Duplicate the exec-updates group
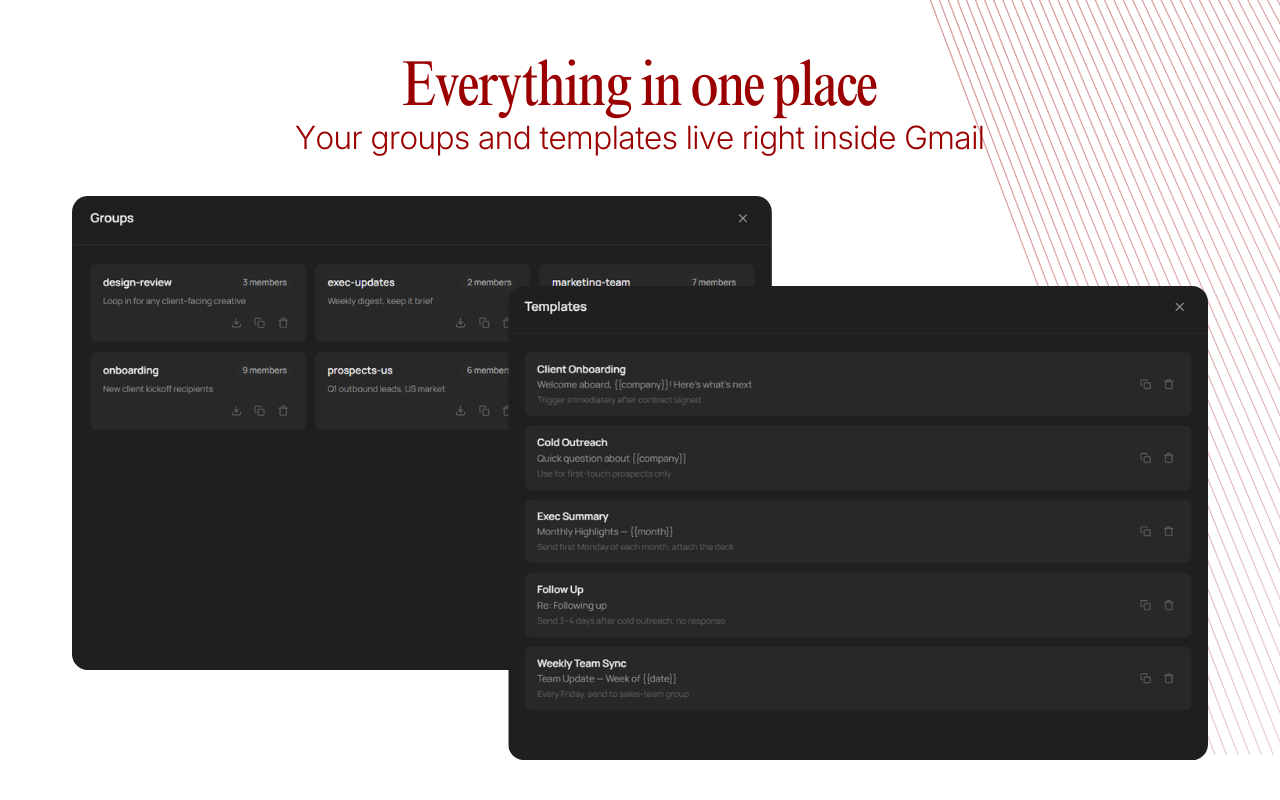Viewport: 1280px width, 800px height. [484, 322]
